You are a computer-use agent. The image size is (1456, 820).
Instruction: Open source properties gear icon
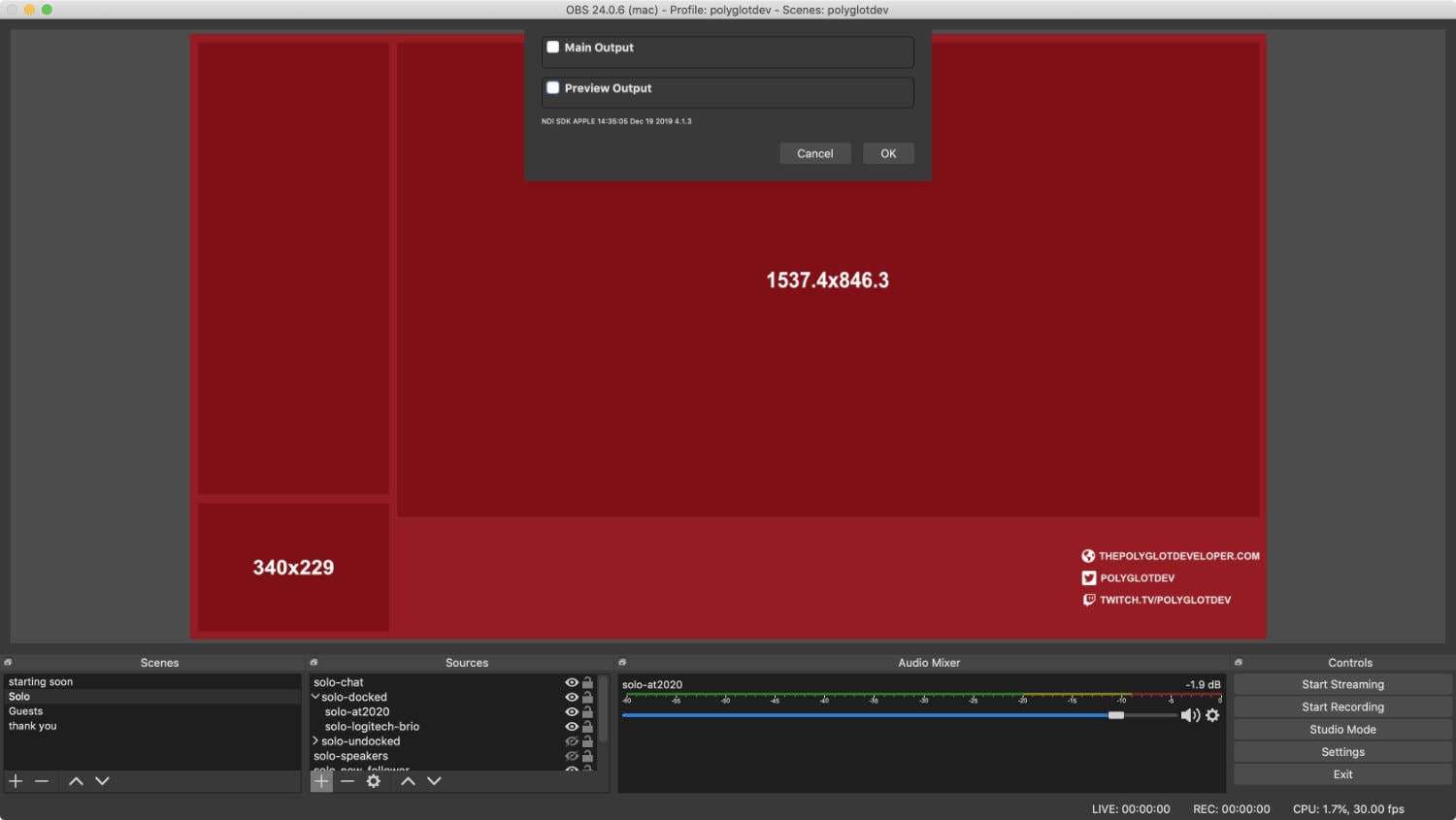(374, 781)
